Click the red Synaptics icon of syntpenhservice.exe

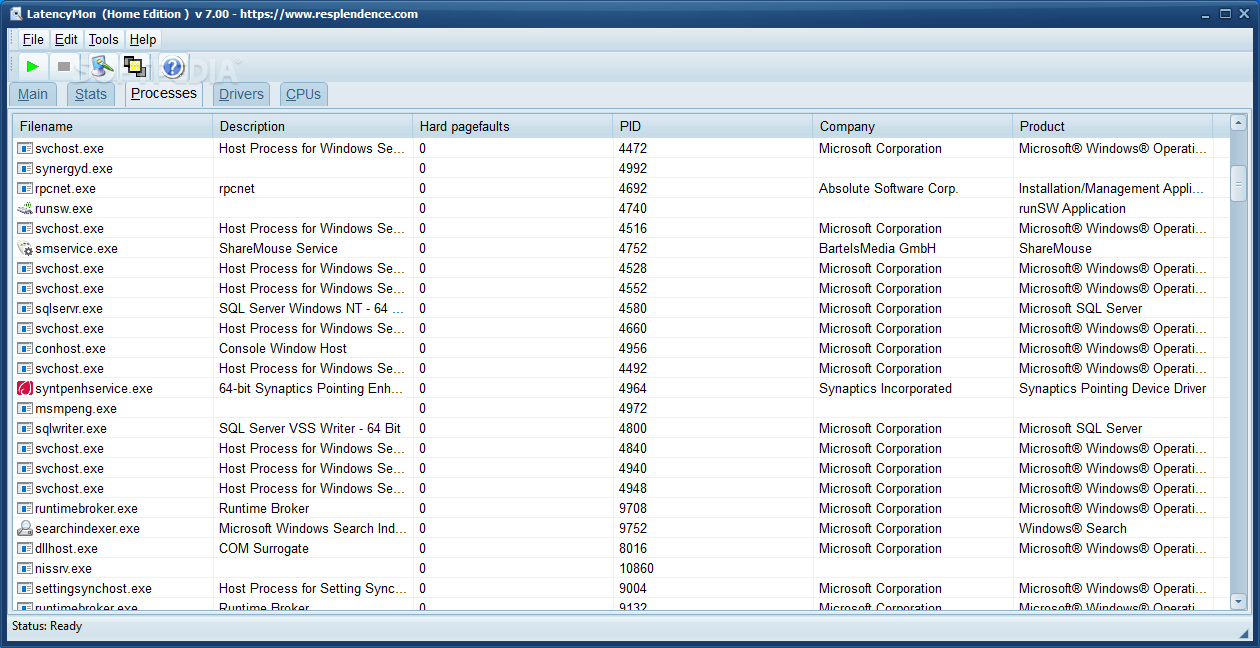coord(25,388)
